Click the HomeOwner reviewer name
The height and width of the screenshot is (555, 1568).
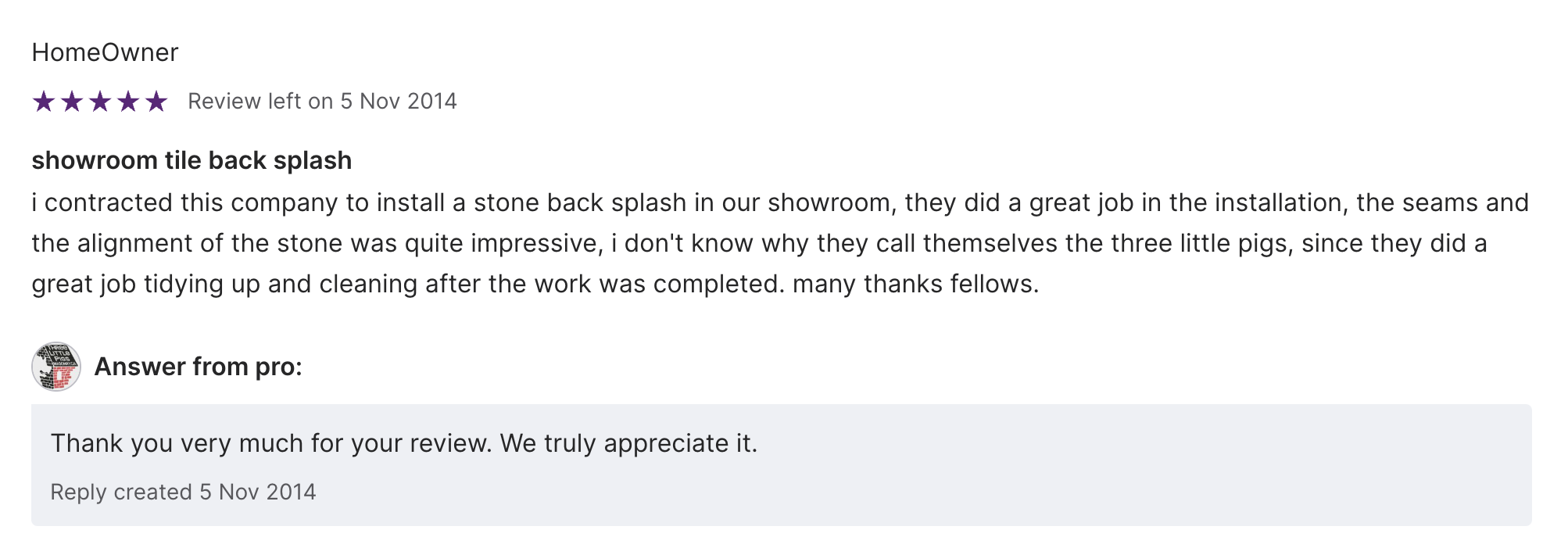click(105, 52)
